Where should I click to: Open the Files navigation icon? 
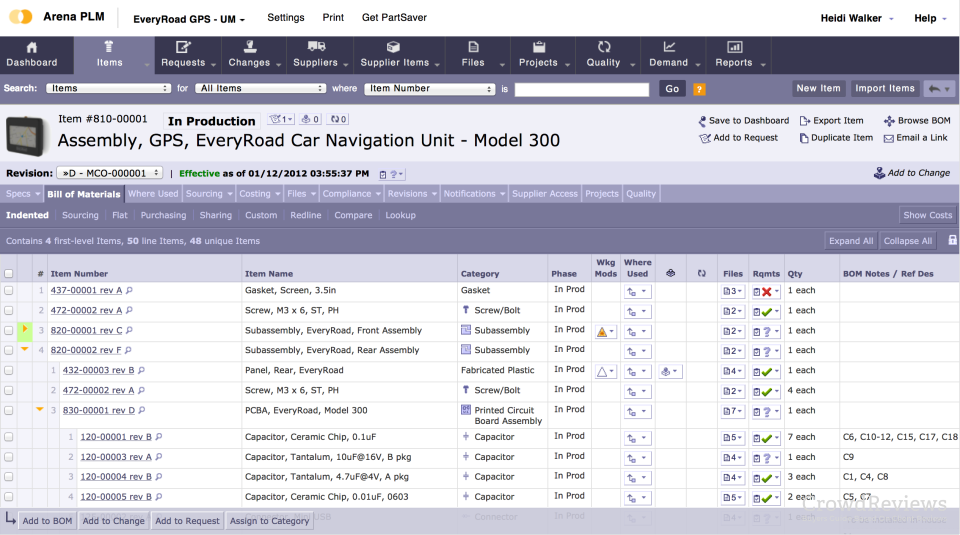(x=473, y=47)
